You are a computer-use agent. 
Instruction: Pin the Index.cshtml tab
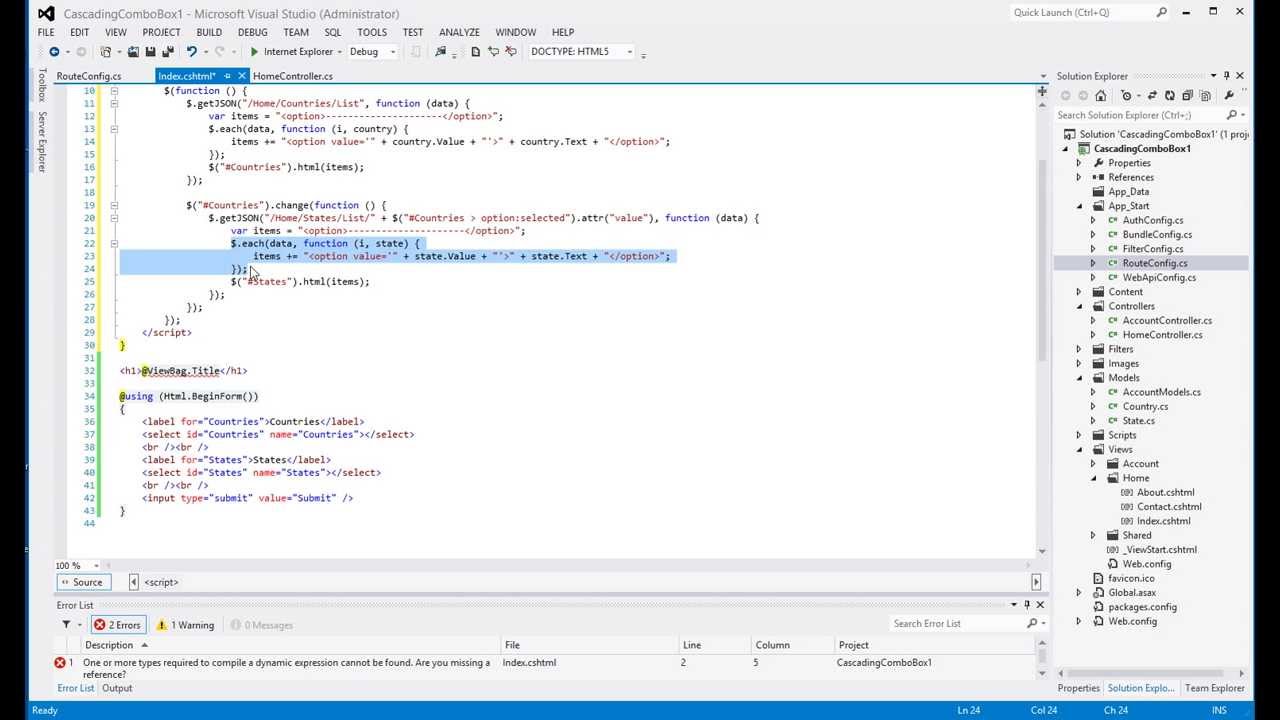click(227, 76)
